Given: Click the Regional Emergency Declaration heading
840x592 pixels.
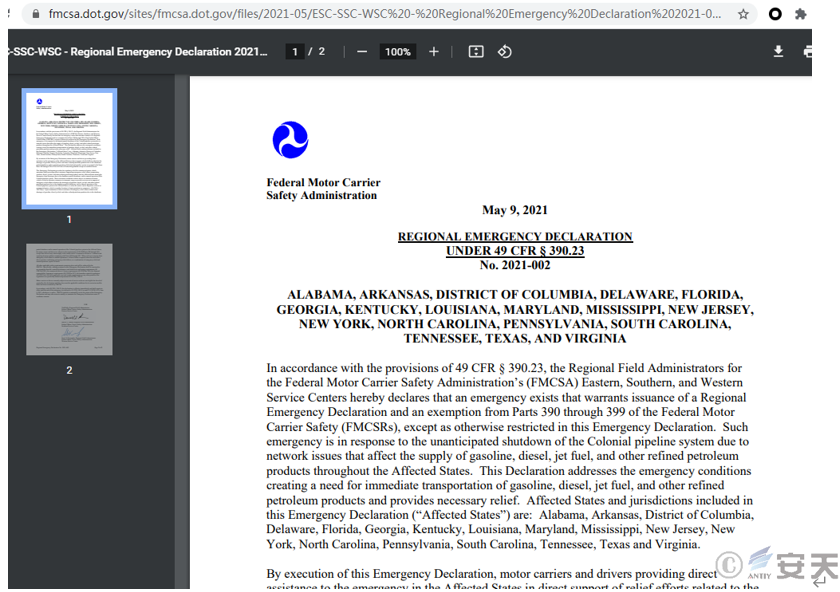Looking at the screenshot, I should (x=515, y=237).
